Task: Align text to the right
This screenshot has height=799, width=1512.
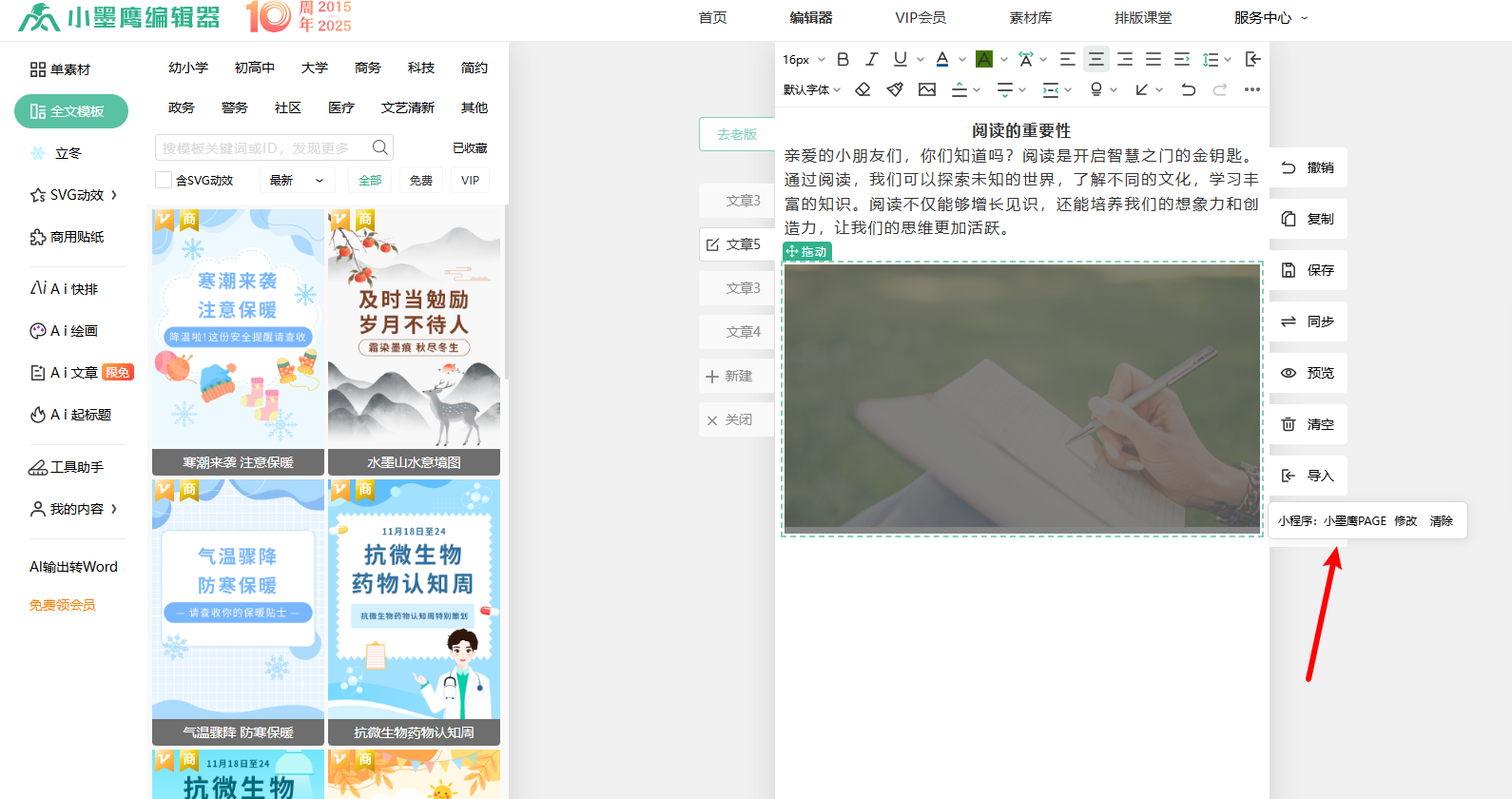Action: [1125, 59]
